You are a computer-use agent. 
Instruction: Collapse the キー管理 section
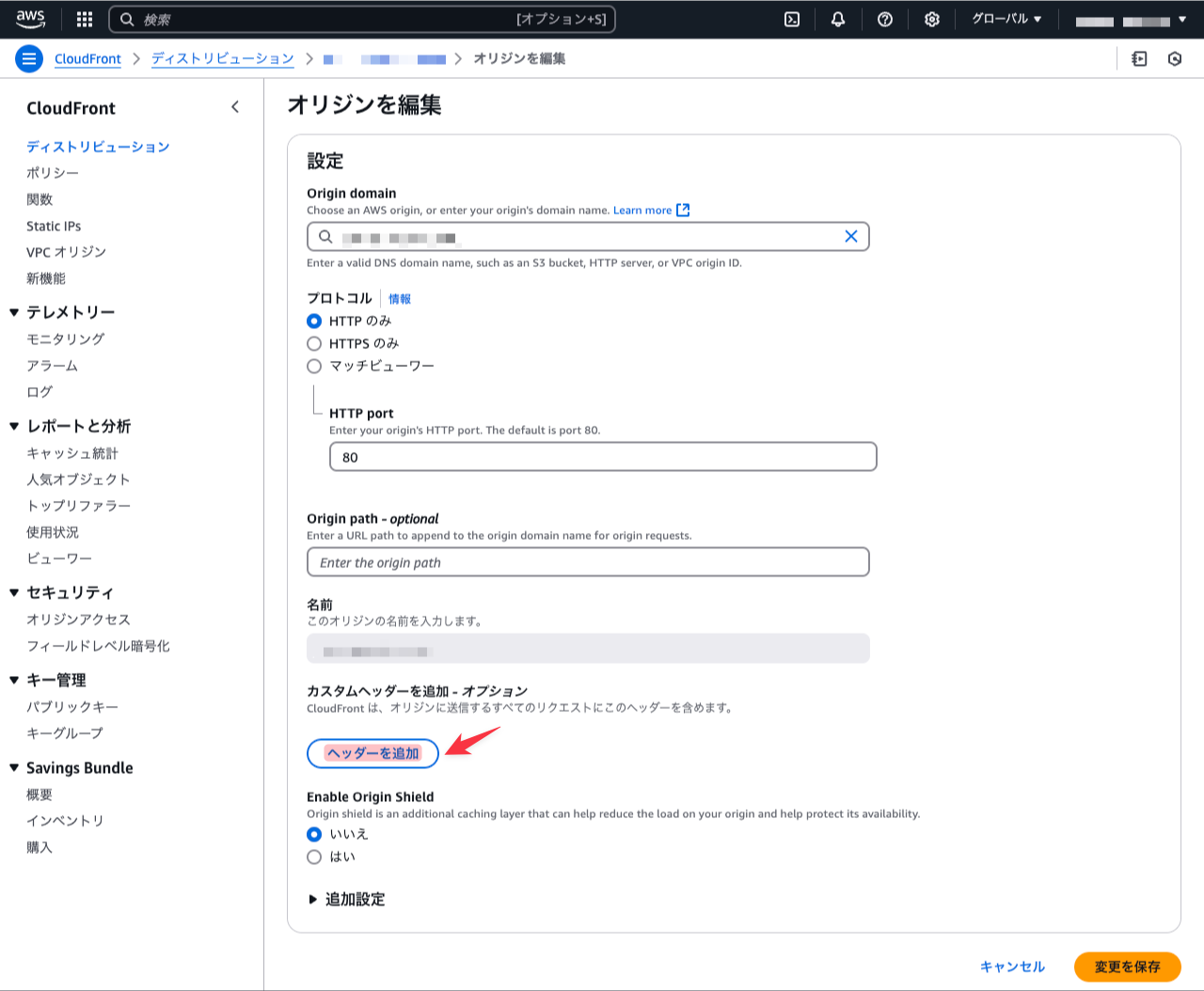14,680
